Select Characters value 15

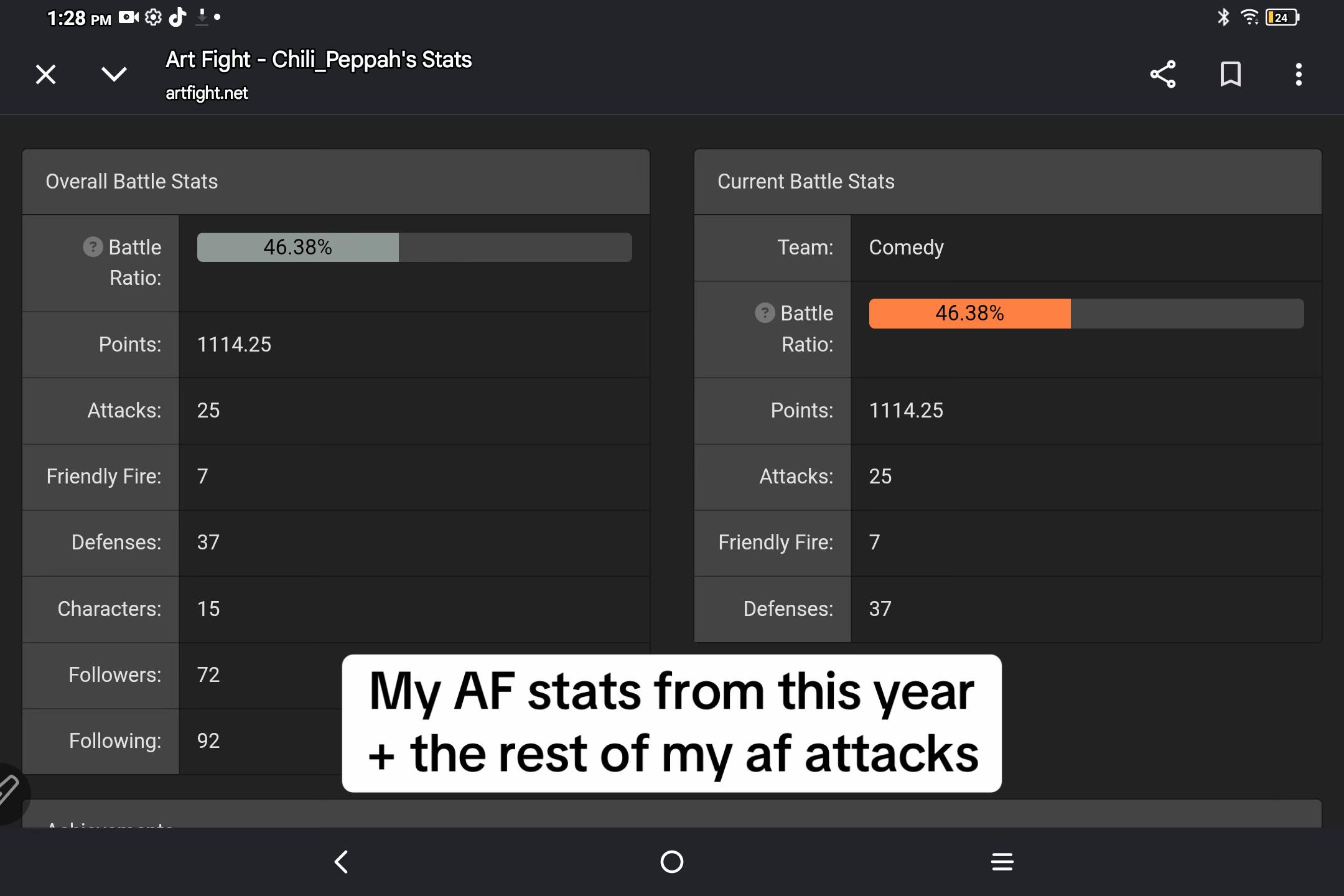click(x=208, y=609)
